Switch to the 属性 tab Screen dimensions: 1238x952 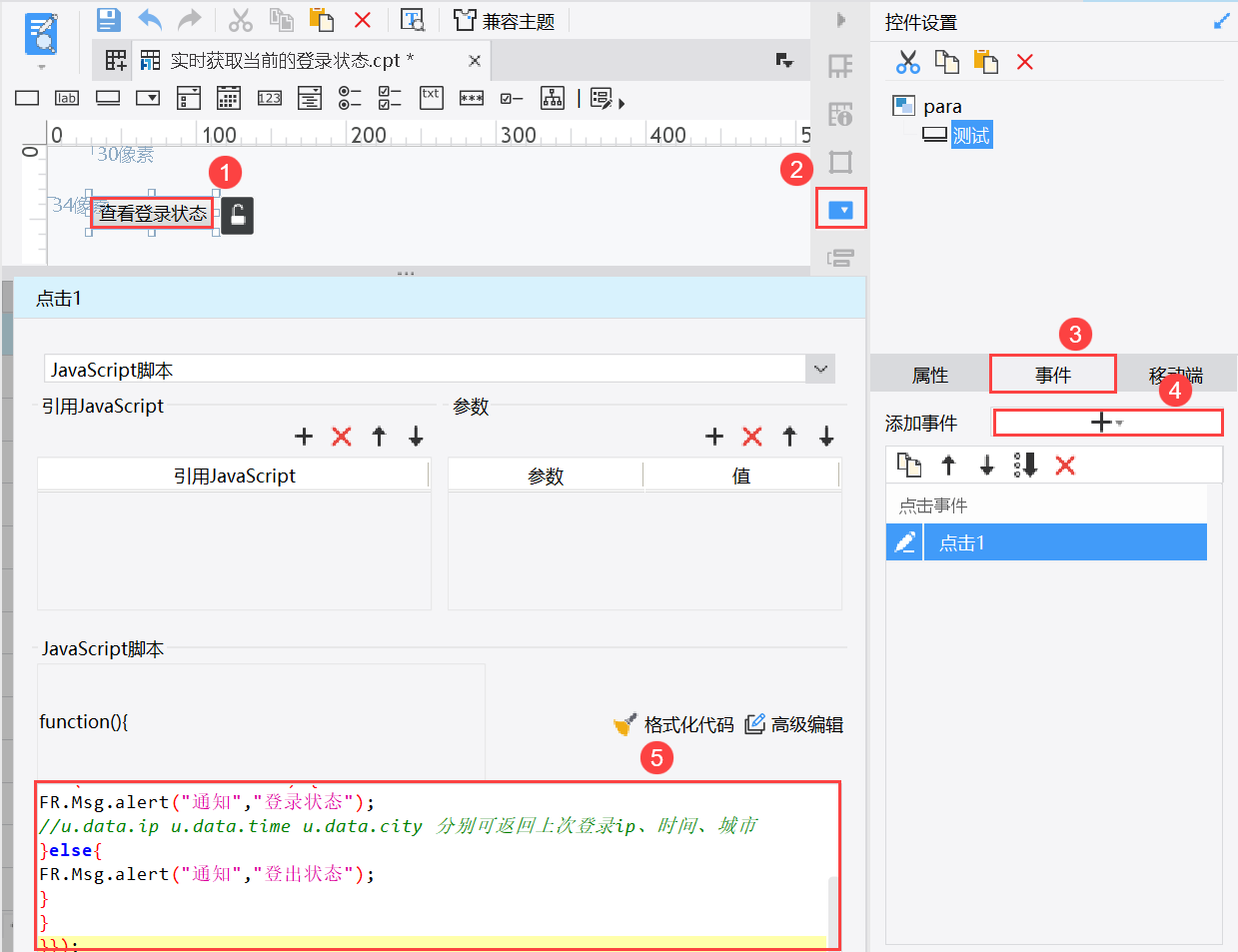pyautogui.click(x=930, y=374)
